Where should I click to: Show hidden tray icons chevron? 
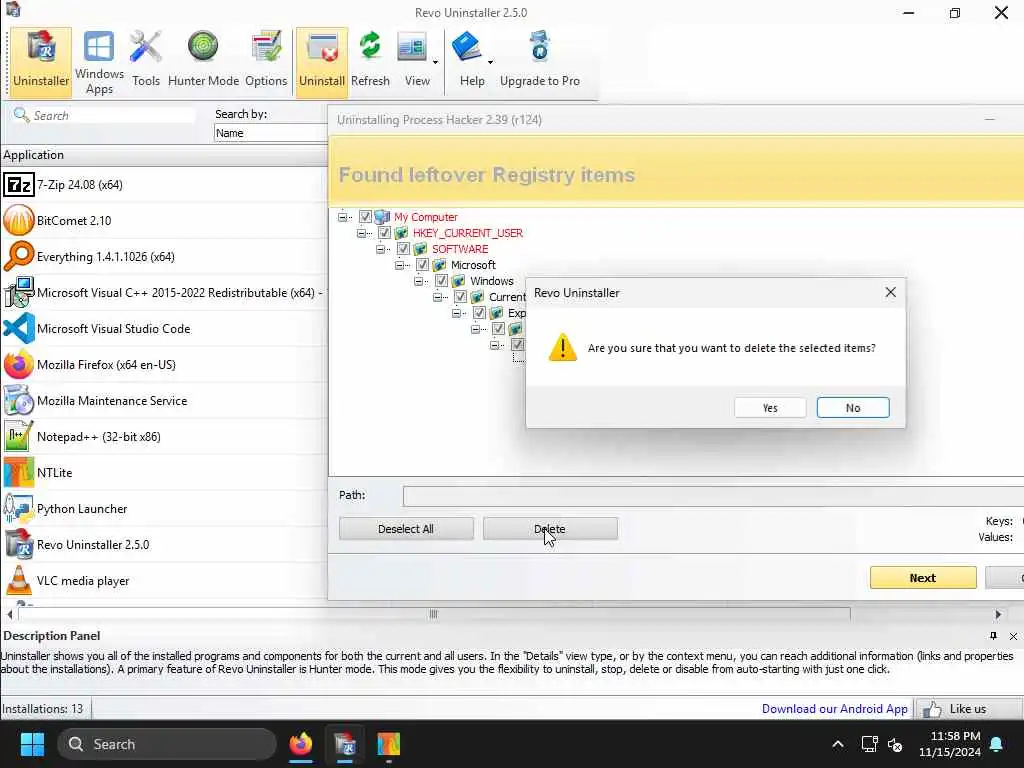838,744
